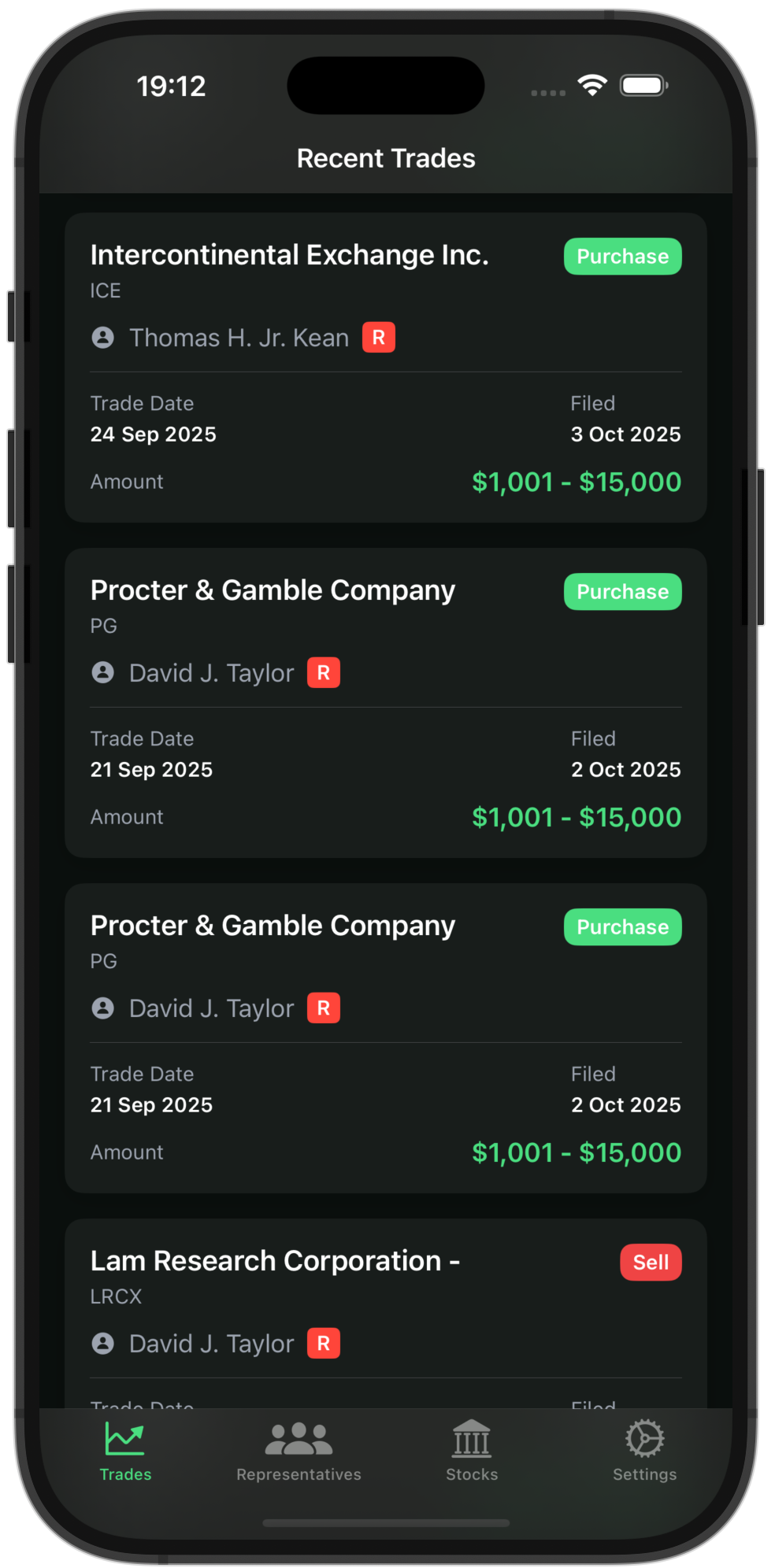Click the Republican badge next to Thomas Kean
775x1568 pixels.
[378, 338]
